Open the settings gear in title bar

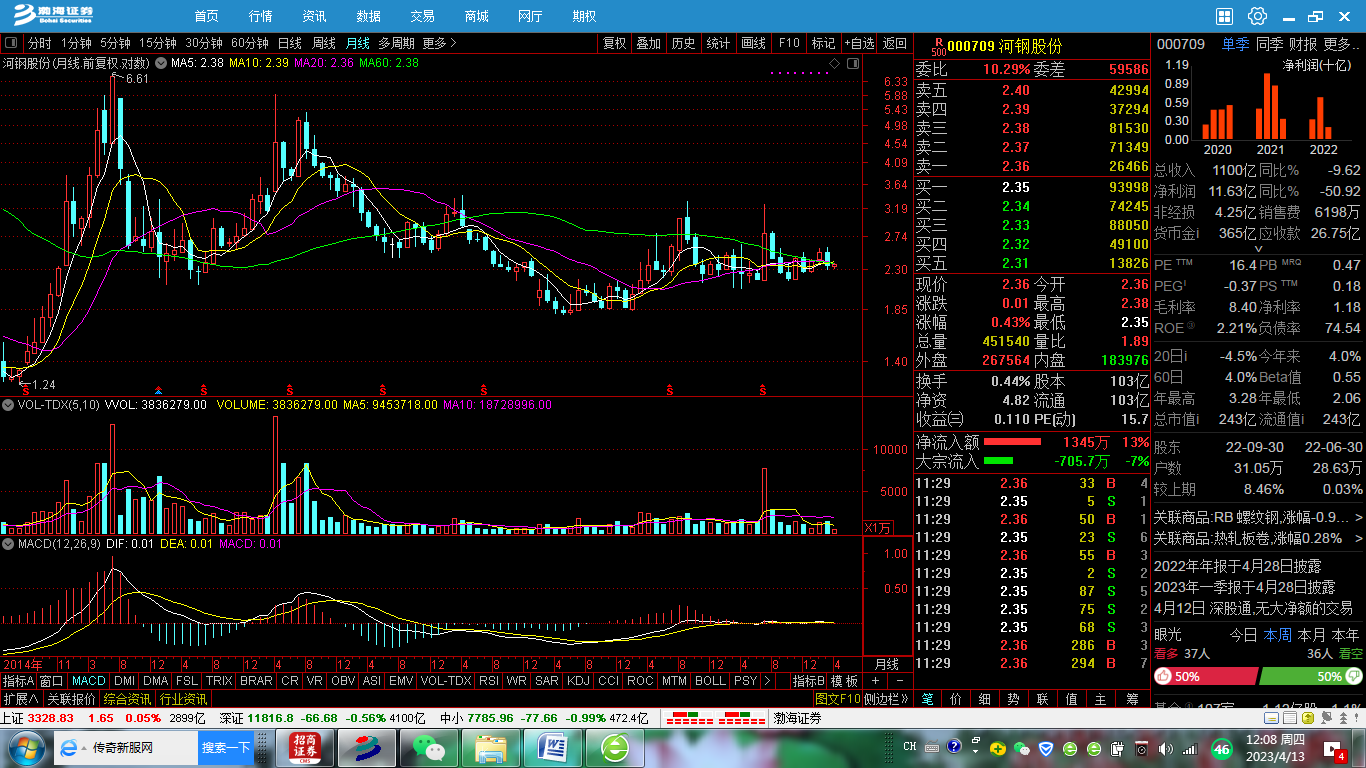pos(1257,16)
